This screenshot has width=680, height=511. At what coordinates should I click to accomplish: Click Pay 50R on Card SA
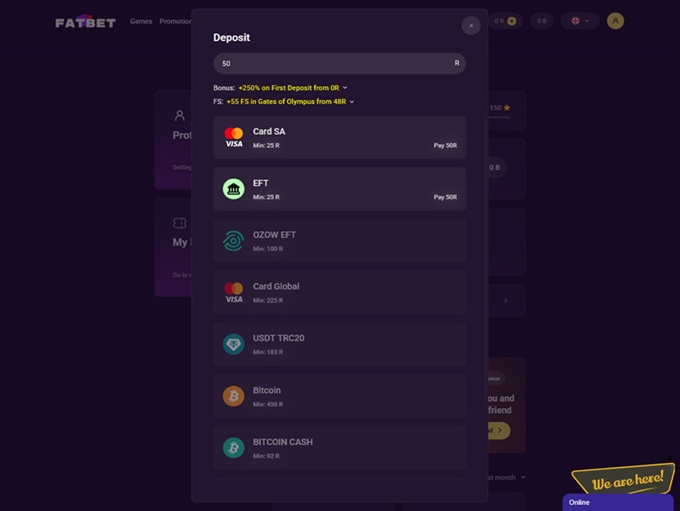pos(445,145)
